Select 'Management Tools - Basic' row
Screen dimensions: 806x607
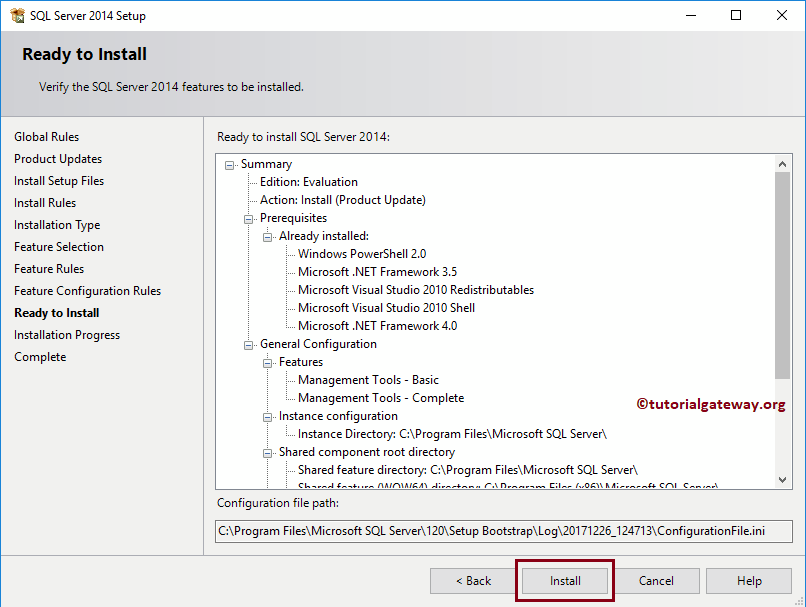(x=368, y=380)
